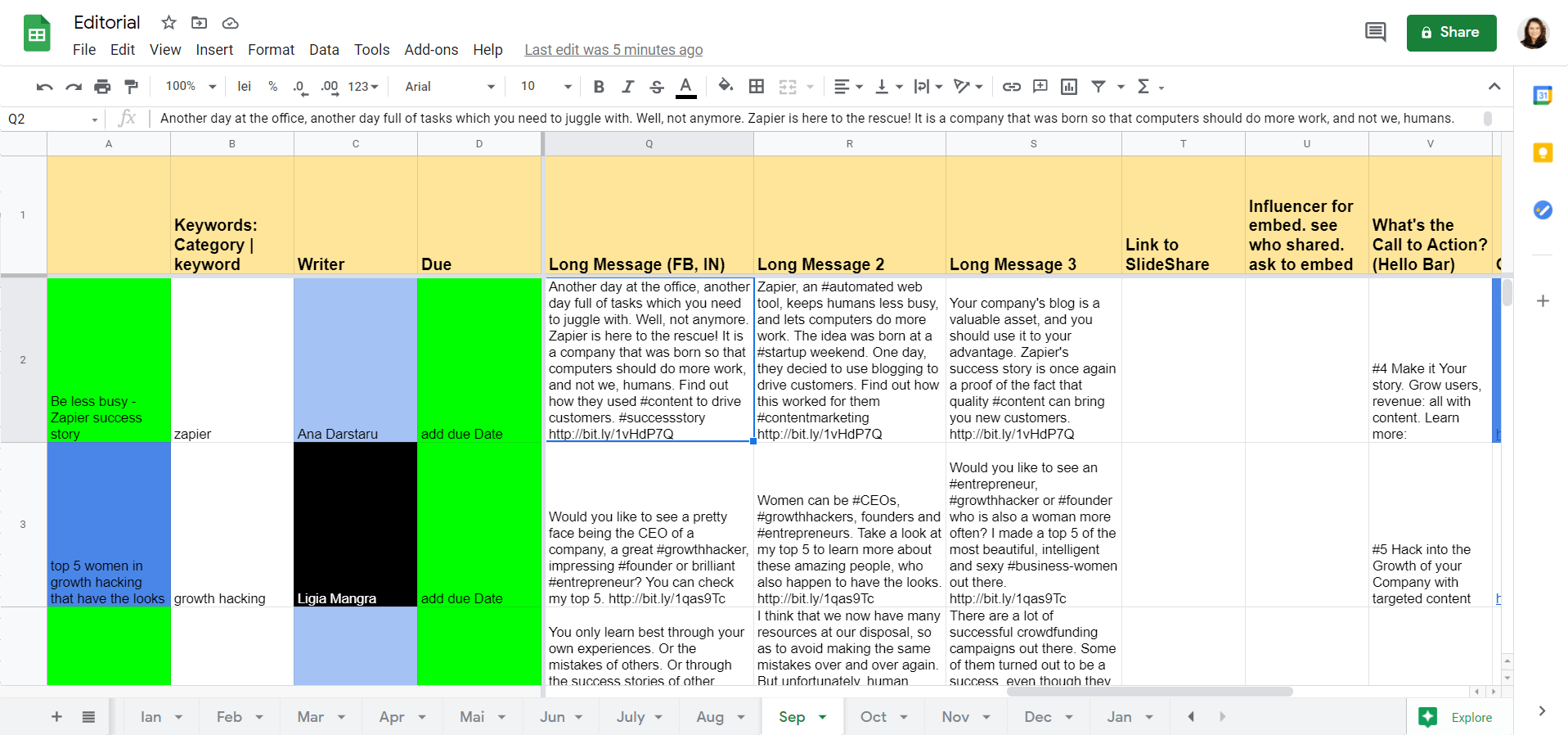Open the text color picker
This screenshot has width=1568, height=735.
click(x=686, y=87)
